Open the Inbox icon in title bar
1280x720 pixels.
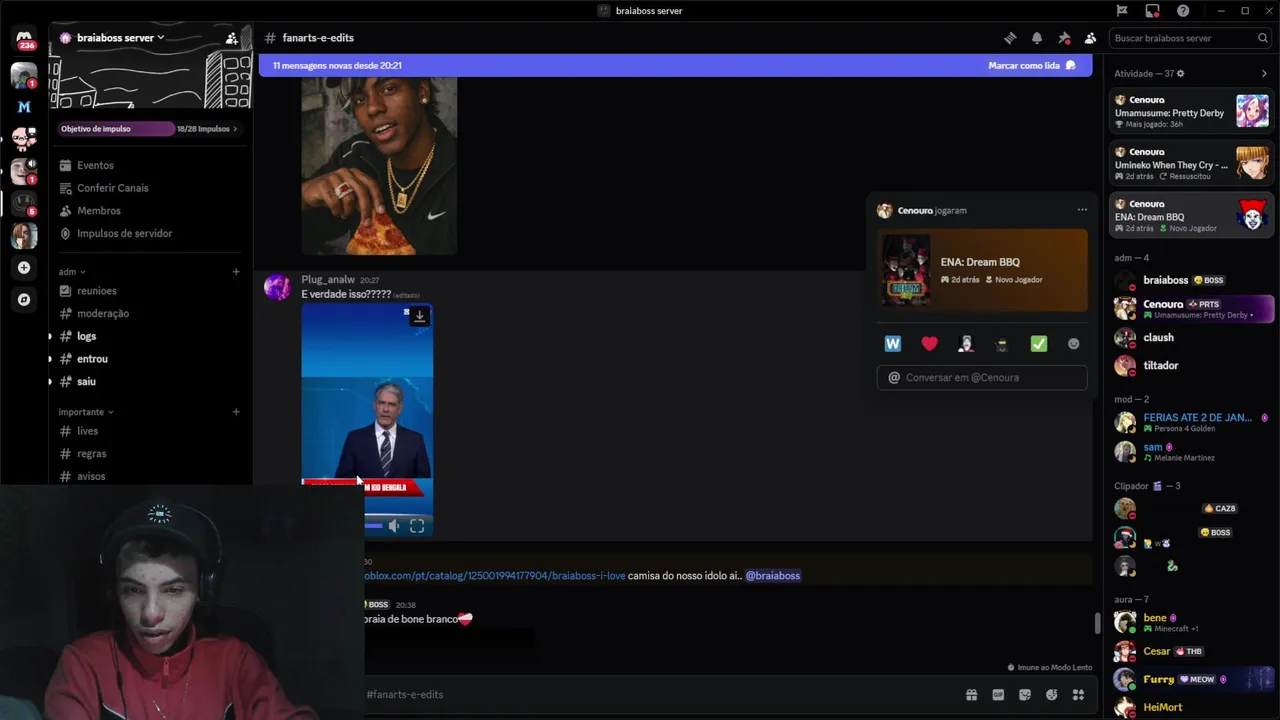(1153, 11)
